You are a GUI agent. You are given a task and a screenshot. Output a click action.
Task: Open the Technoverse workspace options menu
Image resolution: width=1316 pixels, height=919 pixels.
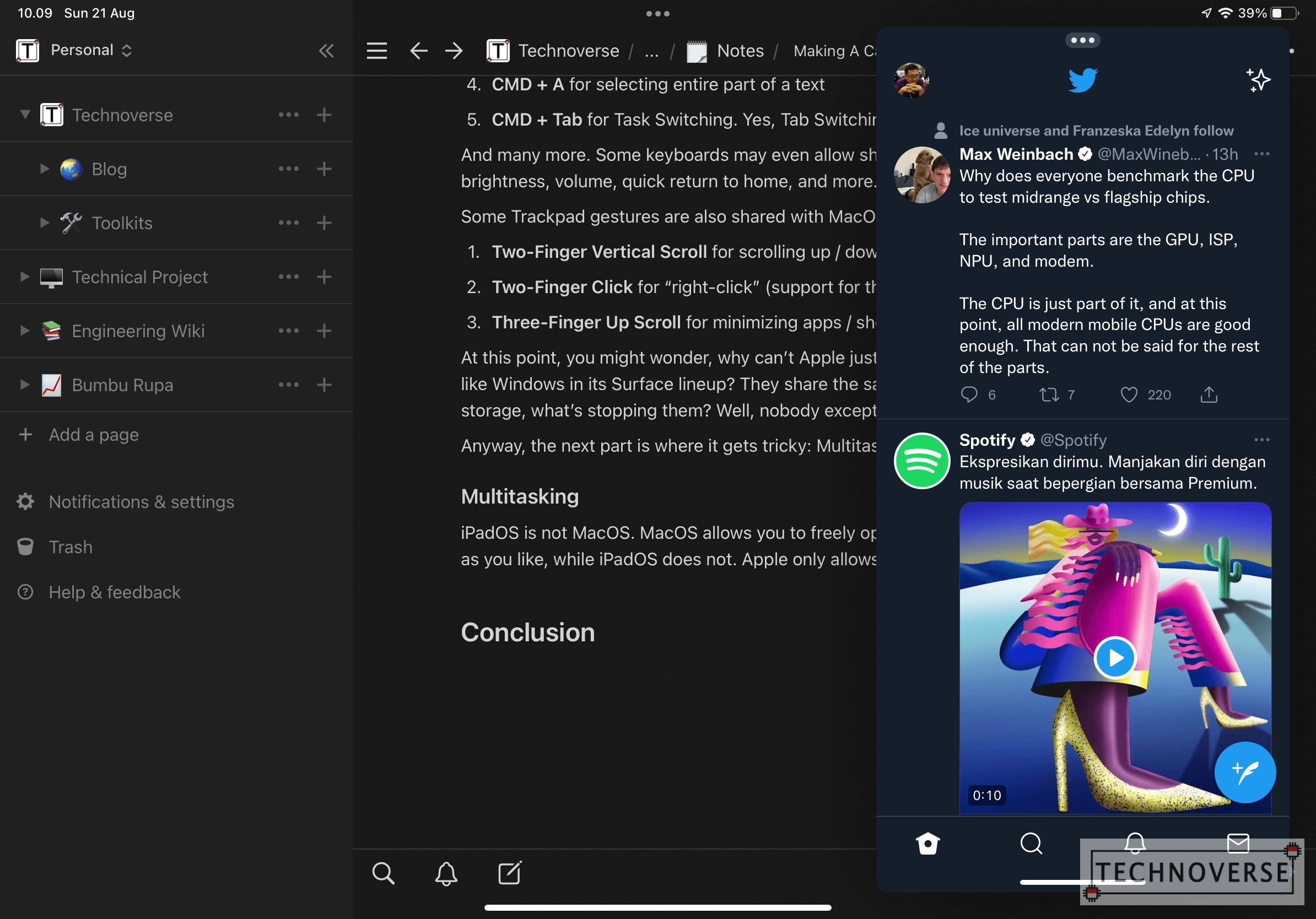(288, 115)
